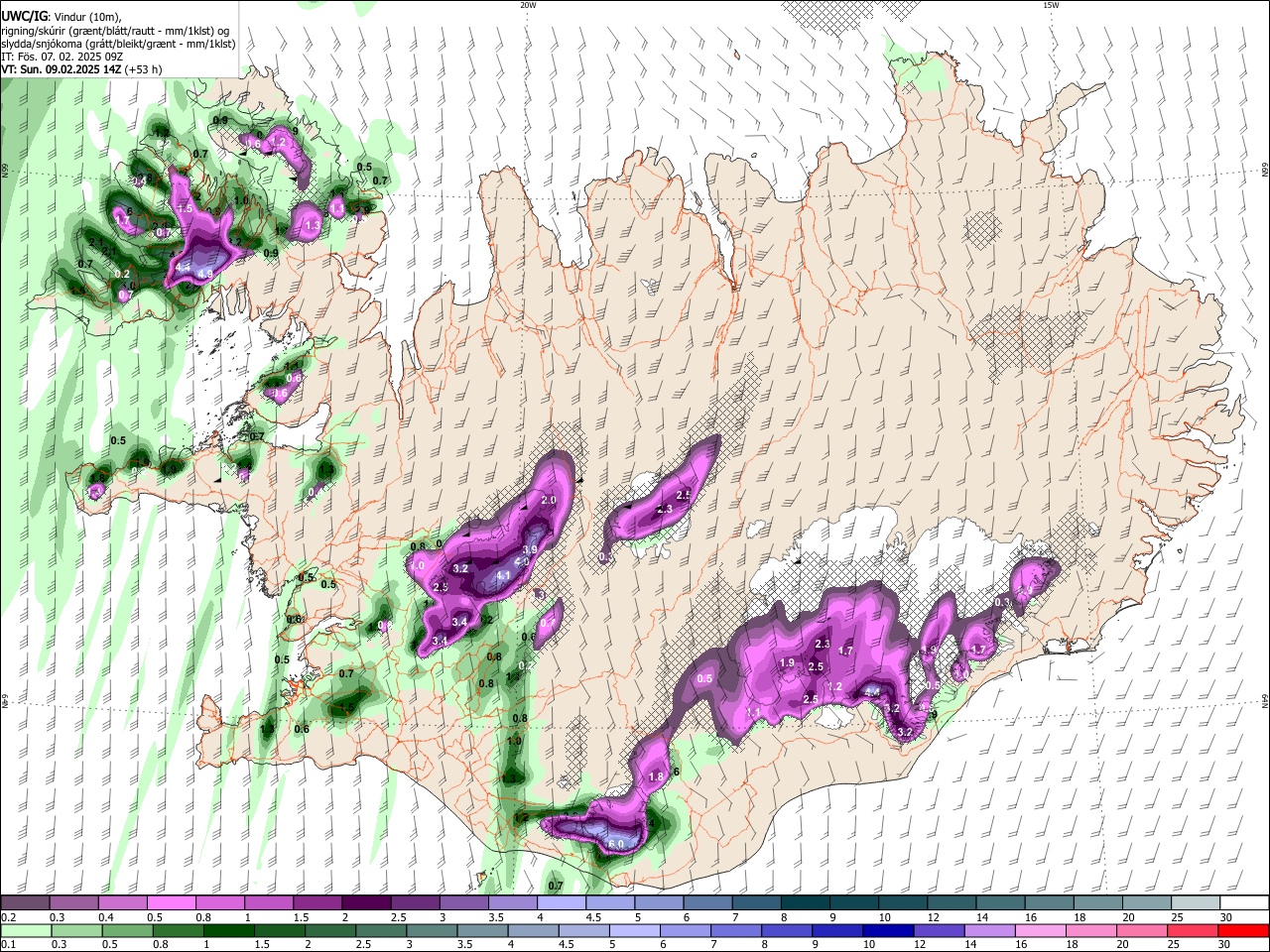Click the pale pink 16 swatch in lower legend
The height and width of the screenshot is (952, 1270).
click(x=1041, y=930)
